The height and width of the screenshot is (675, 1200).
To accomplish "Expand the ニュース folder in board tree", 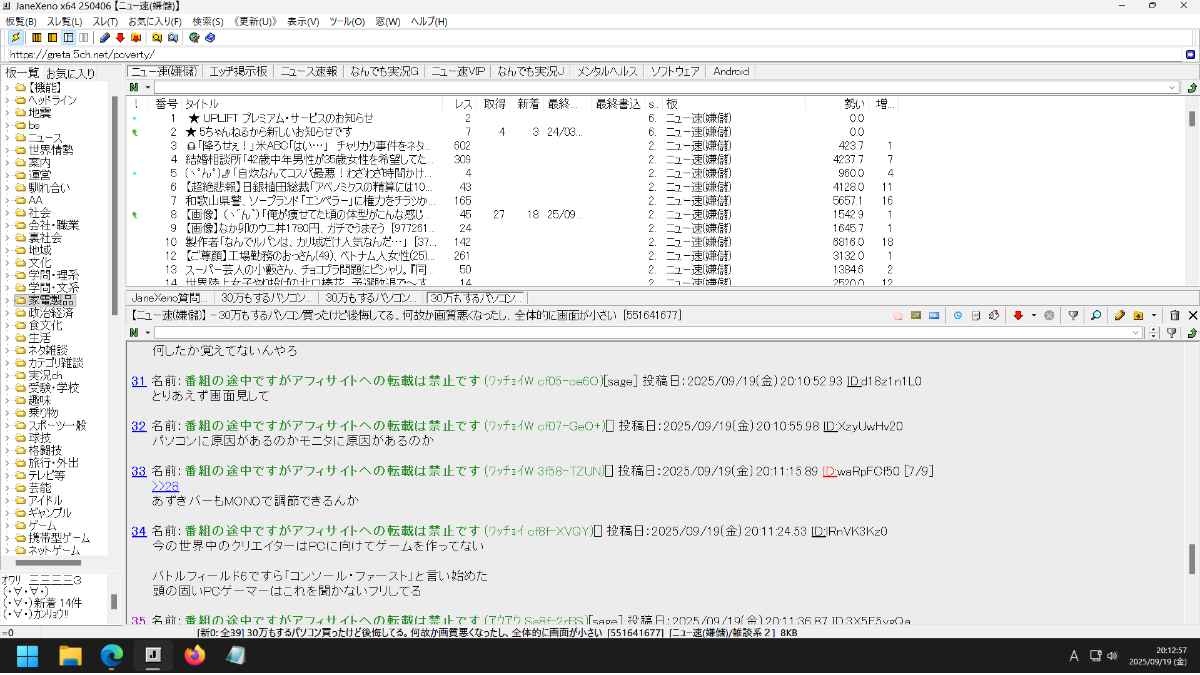I will coord(7,138).
